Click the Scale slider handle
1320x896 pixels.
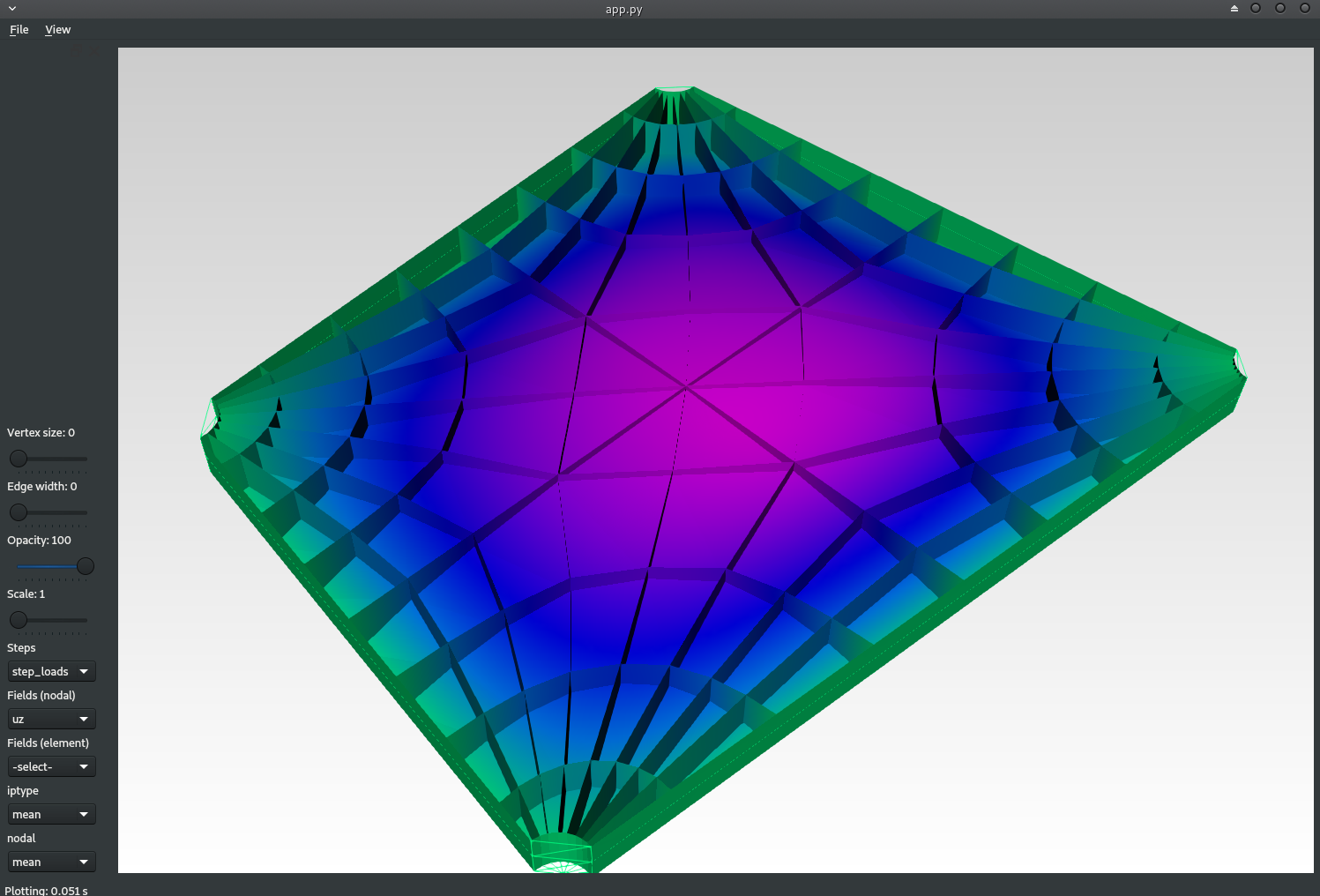(x=19, y=620)
